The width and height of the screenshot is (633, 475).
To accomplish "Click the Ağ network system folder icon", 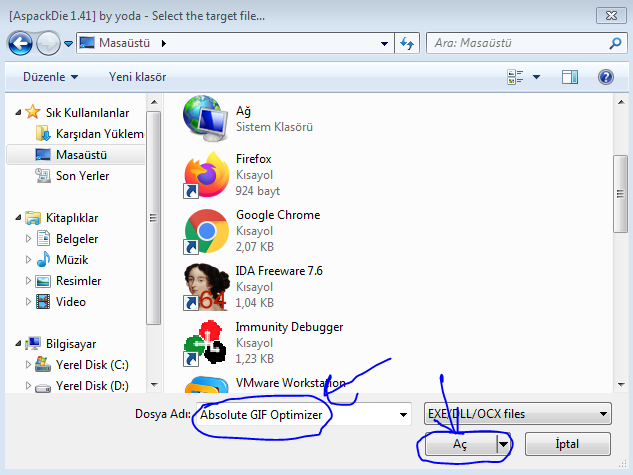I will [x=207, y=118].
